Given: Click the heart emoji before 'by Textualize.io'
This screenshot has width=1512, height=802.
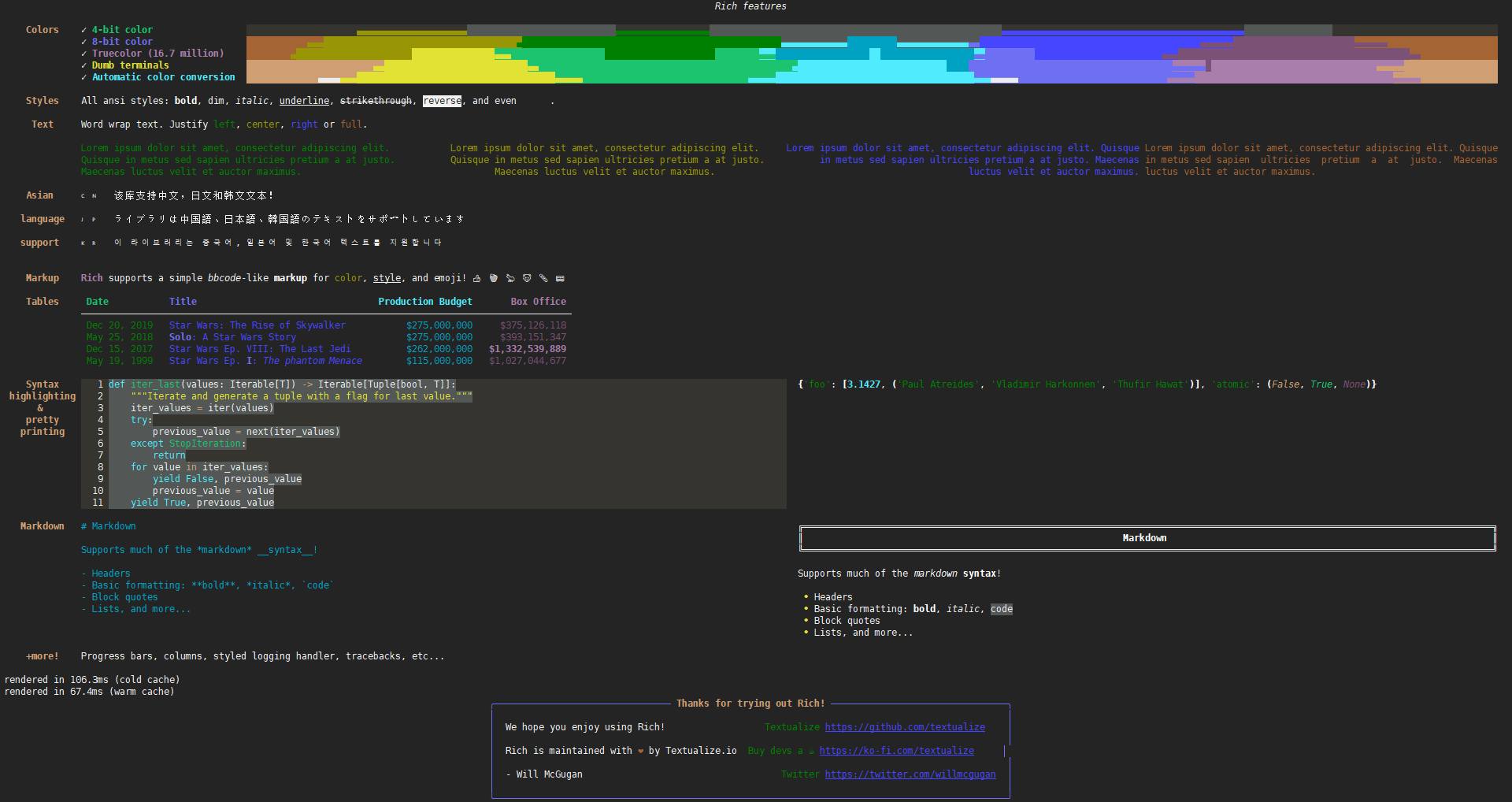Looking at the screenshot, I should tap(640, 751).
